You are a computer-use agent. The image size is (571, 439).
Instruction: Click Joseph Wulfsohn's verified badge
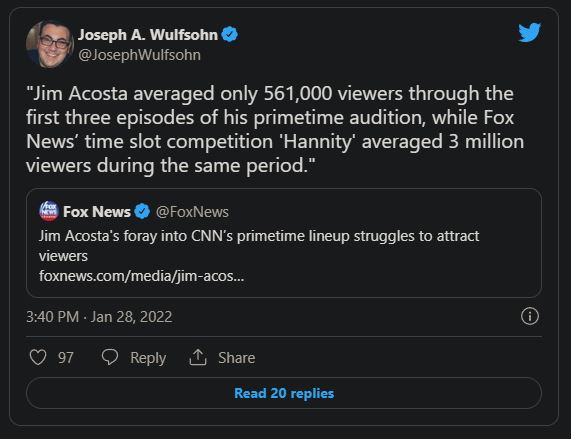[230, 35]
